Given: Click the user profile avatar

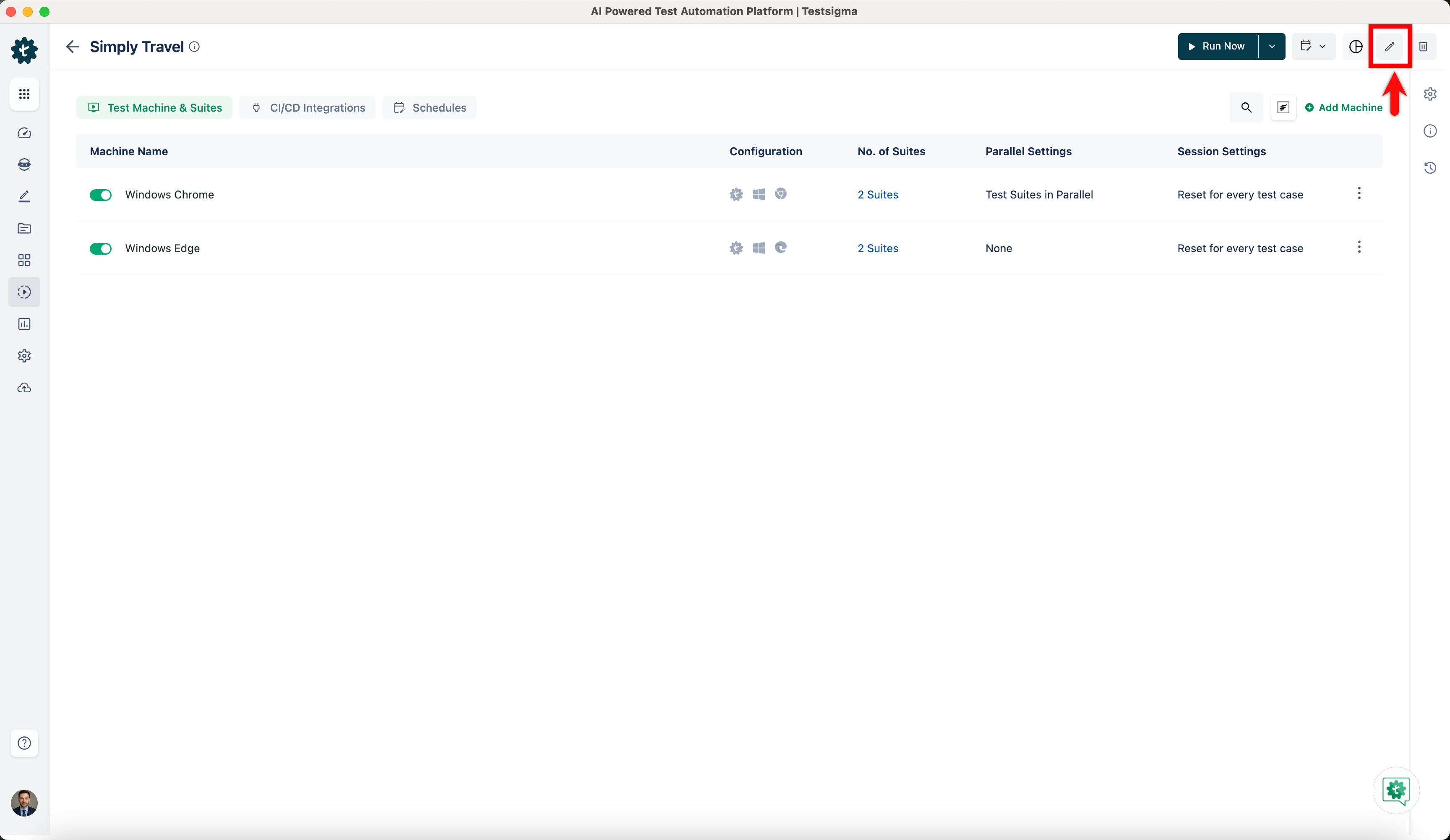Looking at the screenshot, I should (x=24, y=803).
